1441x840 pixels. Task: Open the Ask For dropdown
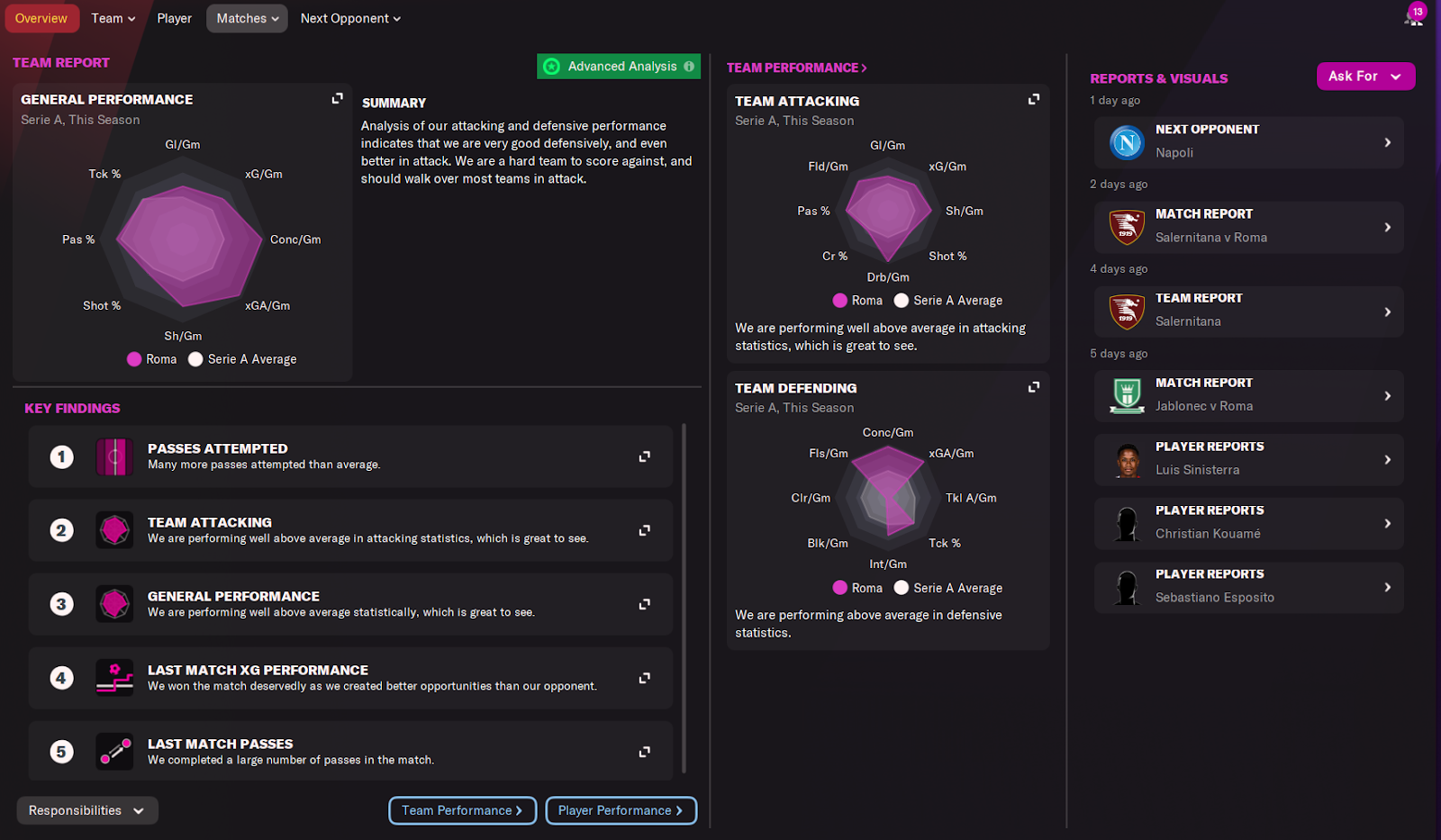pyautogui.click(x=1364, y=77)
